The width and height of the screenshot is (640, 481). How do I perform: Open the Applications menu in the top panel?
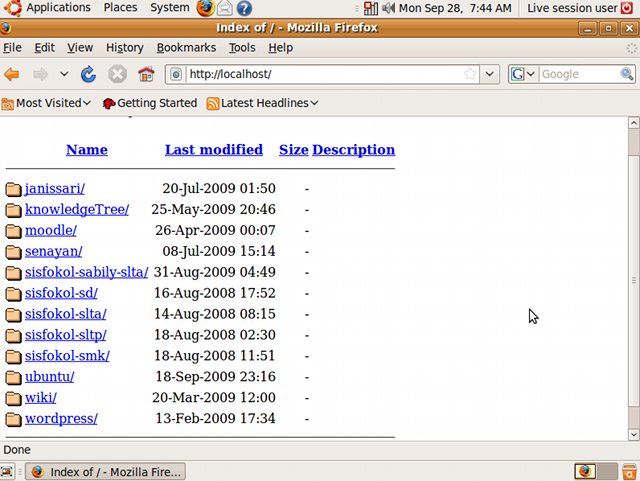coord(58,8)
